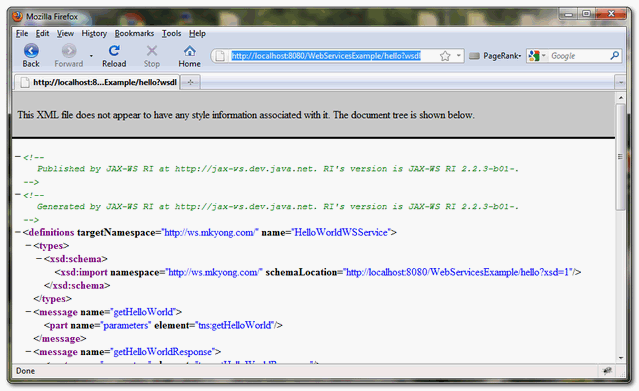
Task: Open the back/forward history dropdown arrow
Action: [x=91, y=56]
